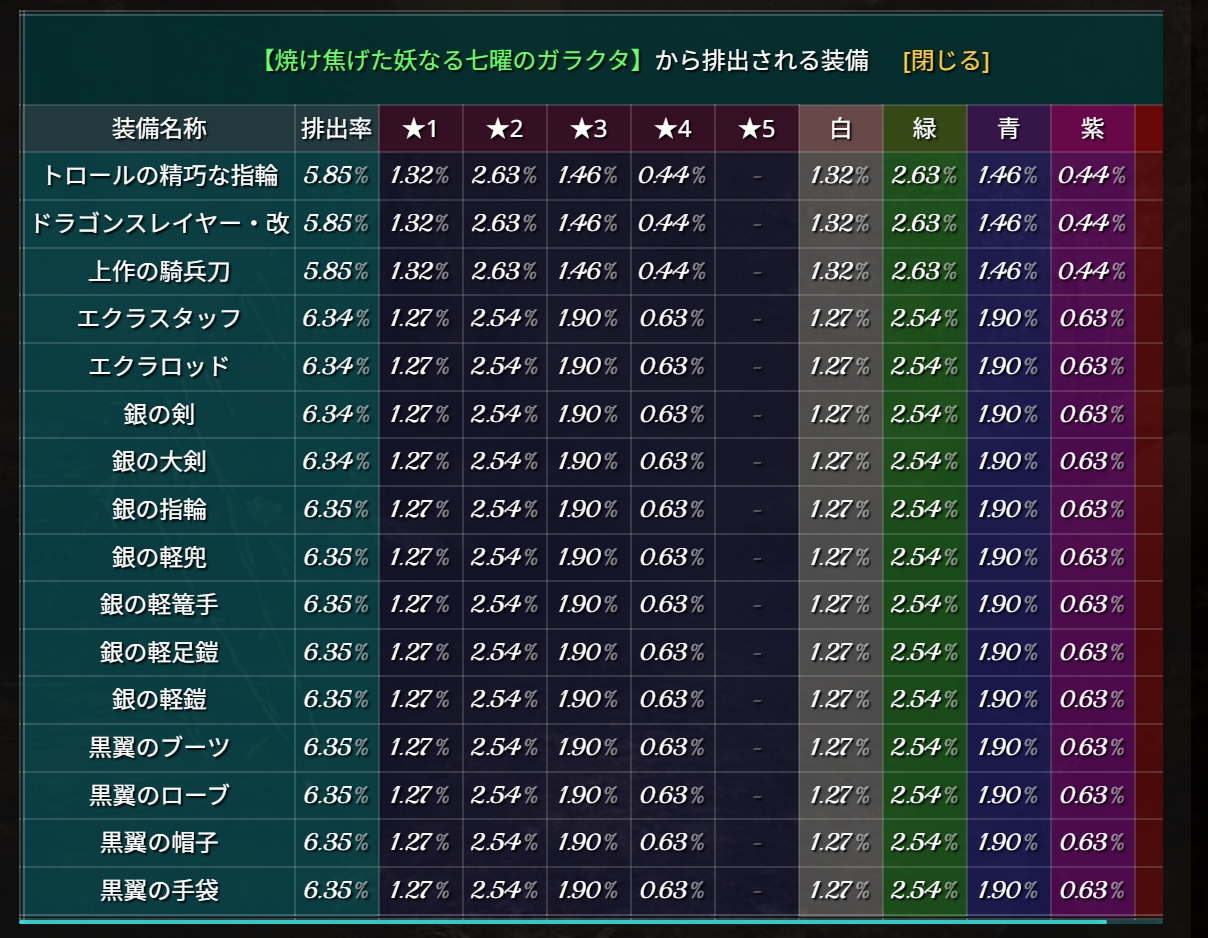Click the horizontal scrollbar below the table
Image resolution: width=1208 pixels, height=938 pixels.
(x=560, y=921)
